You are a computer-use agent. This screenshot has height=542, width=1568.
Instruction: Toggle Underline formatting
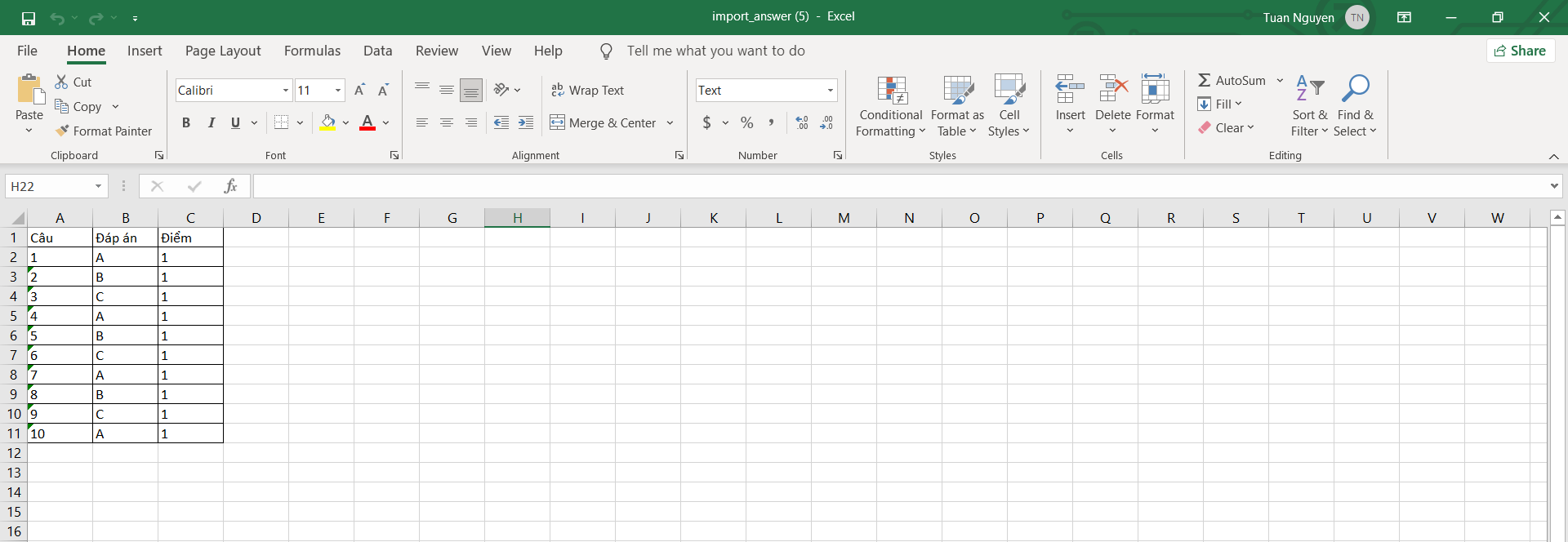(x=236, y=122)
